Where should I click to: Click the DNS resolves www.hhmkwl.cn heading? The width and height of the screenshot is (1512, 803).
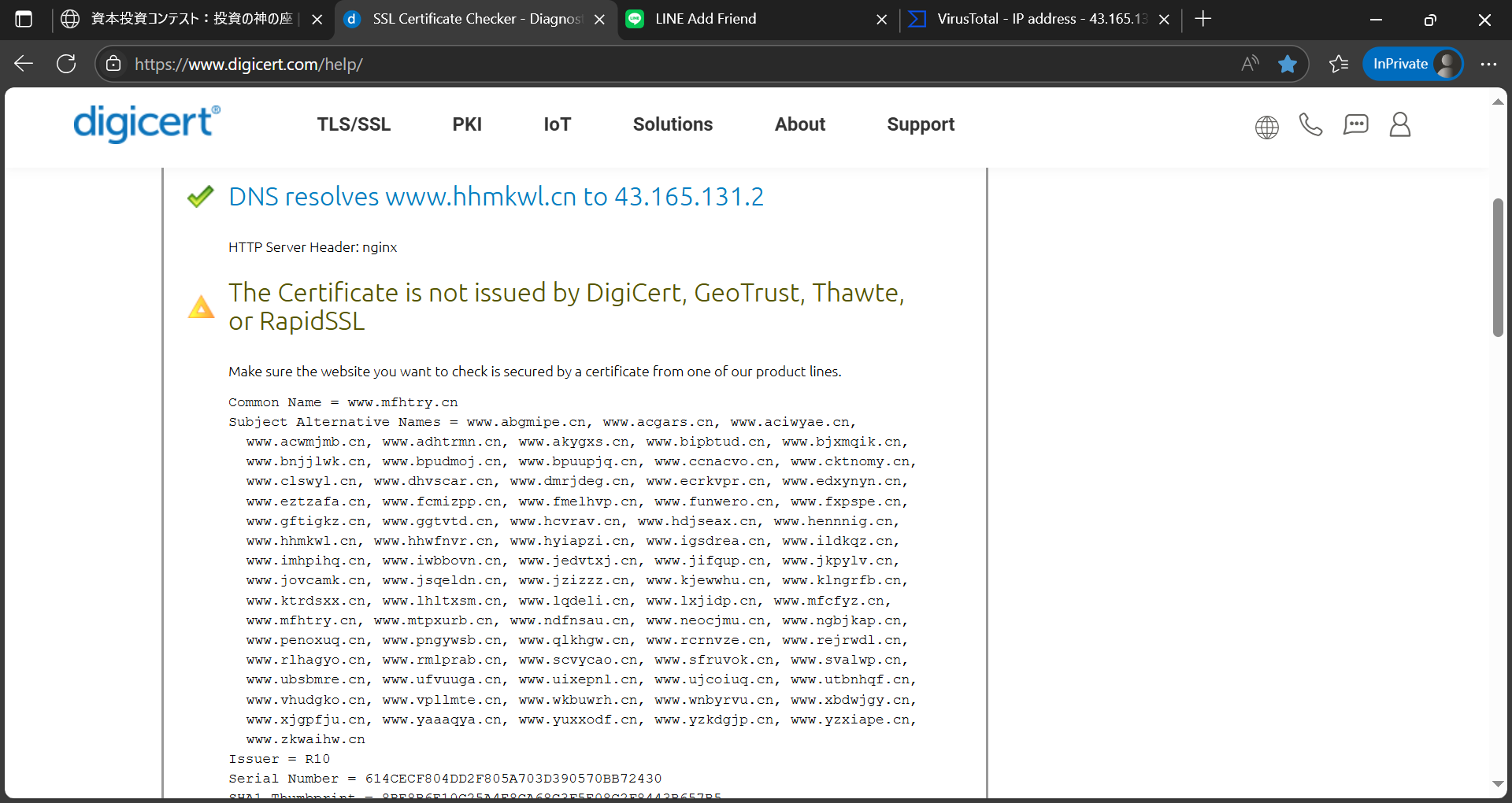496,197
